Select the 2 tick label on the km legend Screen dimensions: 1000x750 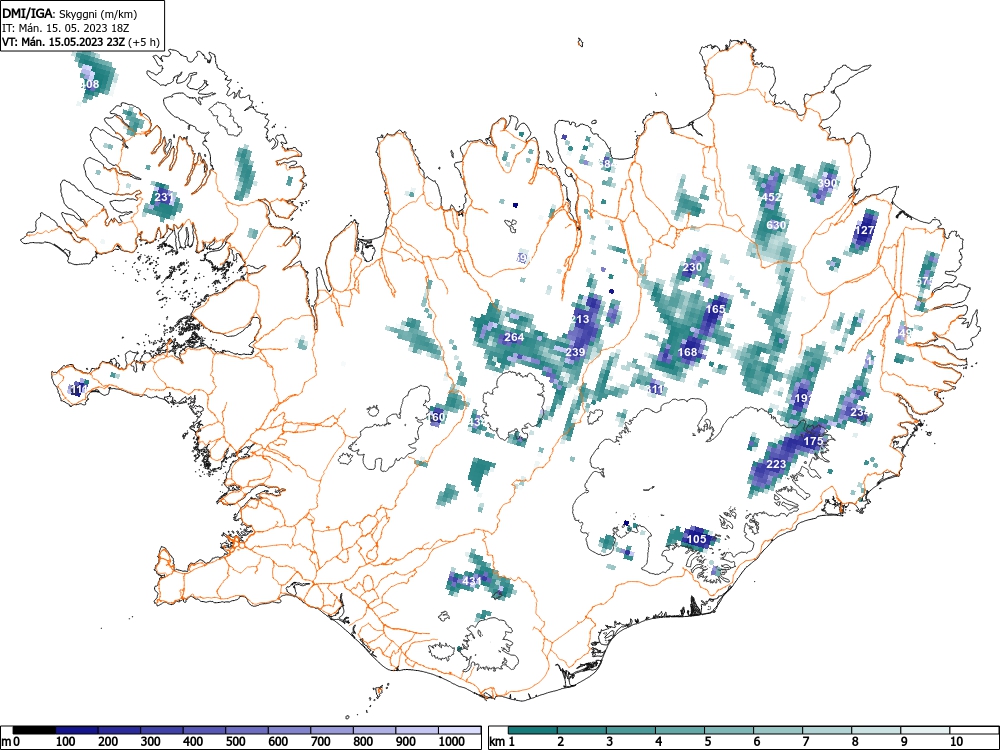coord(561,742)
